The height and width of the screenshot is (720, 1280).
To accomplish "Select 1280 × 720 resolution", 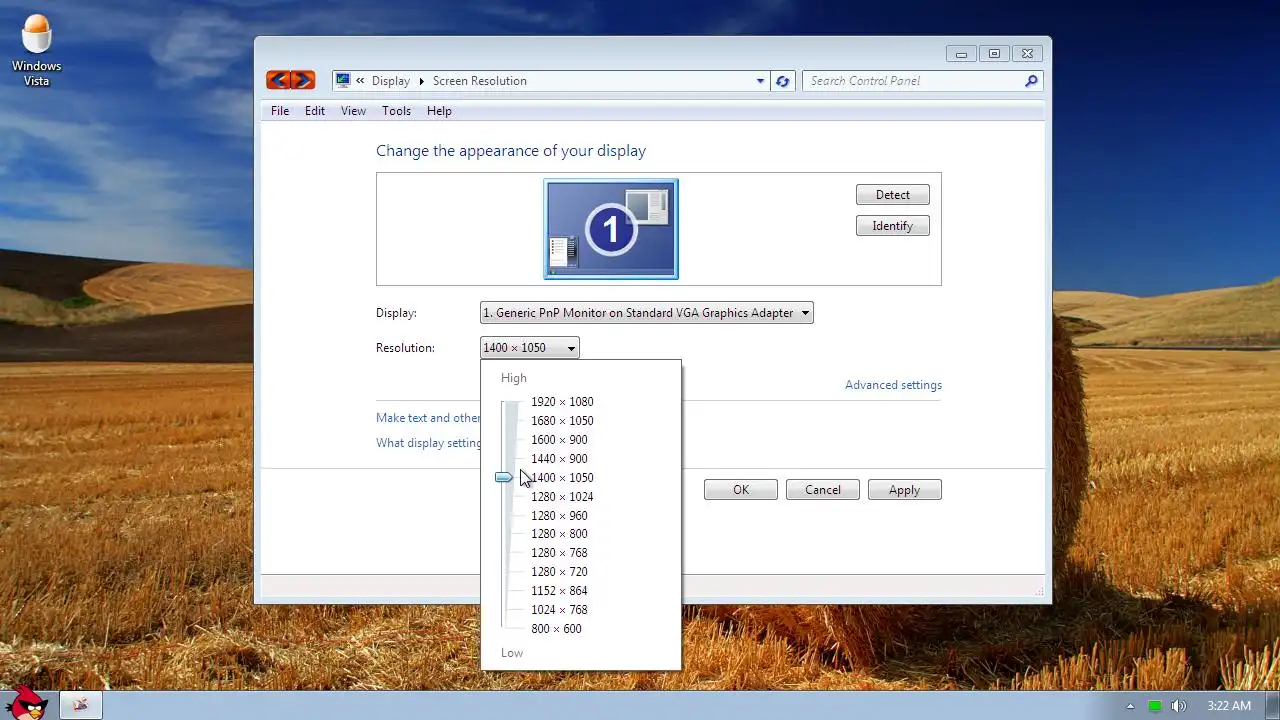I will 559,572.
